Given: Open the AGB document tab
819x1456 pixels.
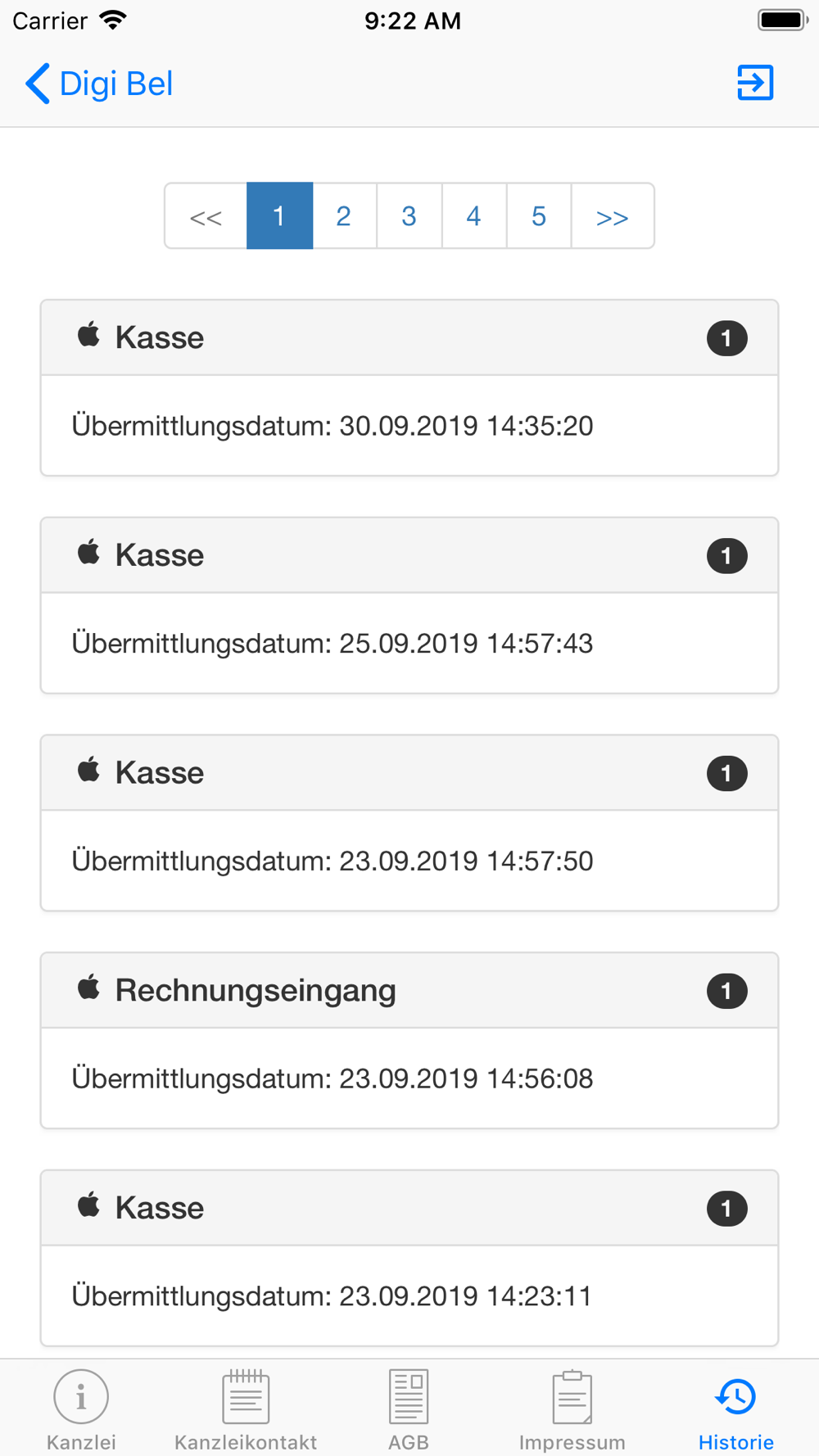Looking at the screenshot, I should click(409, 1409).
